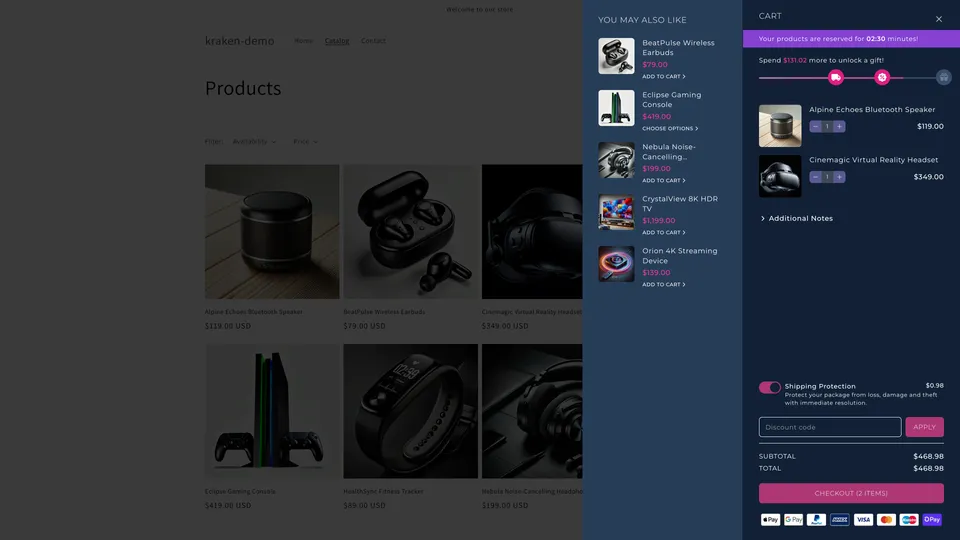Image resolution: width=960 pixels, height=540 pixels.
Task: Increase Alpine Echoes Bluetooth Speaker quantity
Action: pyautogui.click(x=839, y=127)
